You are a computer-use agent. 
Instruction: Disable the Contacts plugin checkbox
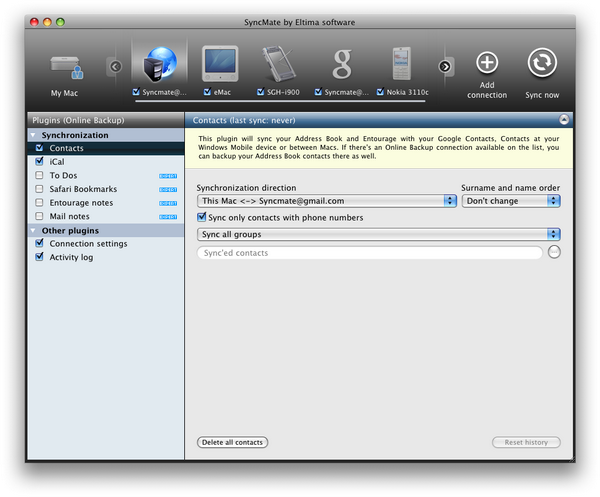[x=39, y=148]
